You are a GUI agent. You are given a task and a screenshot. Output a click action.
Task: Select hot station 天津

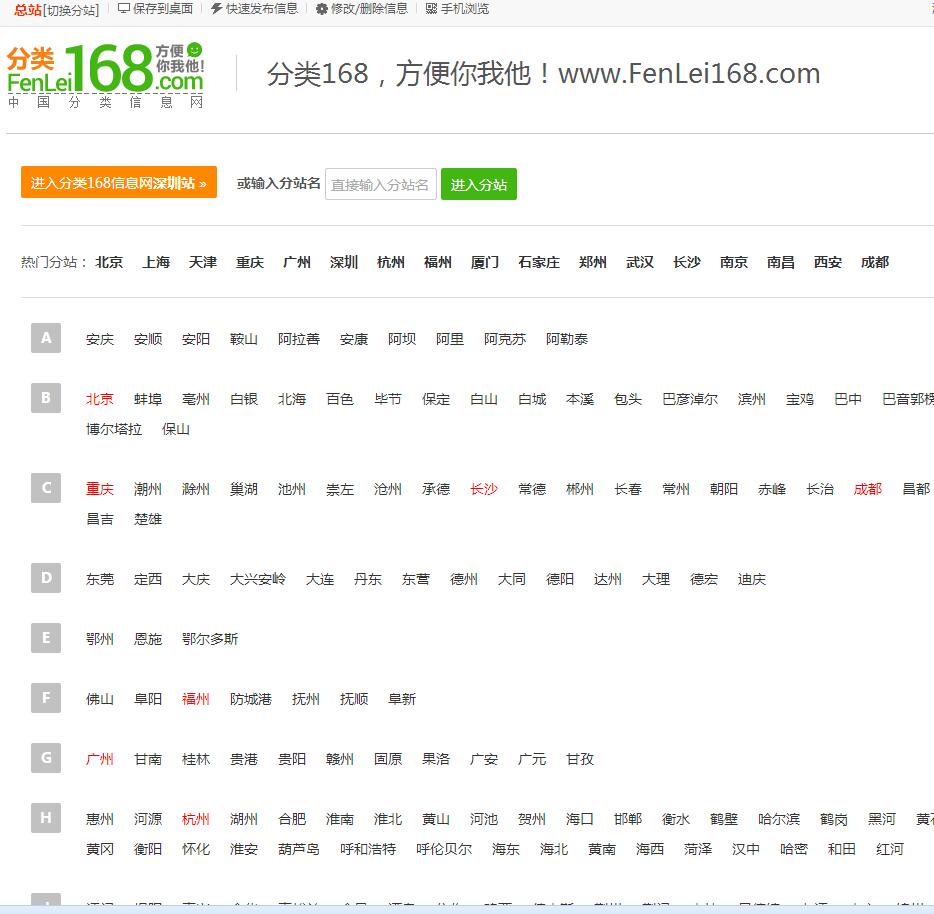203,262
